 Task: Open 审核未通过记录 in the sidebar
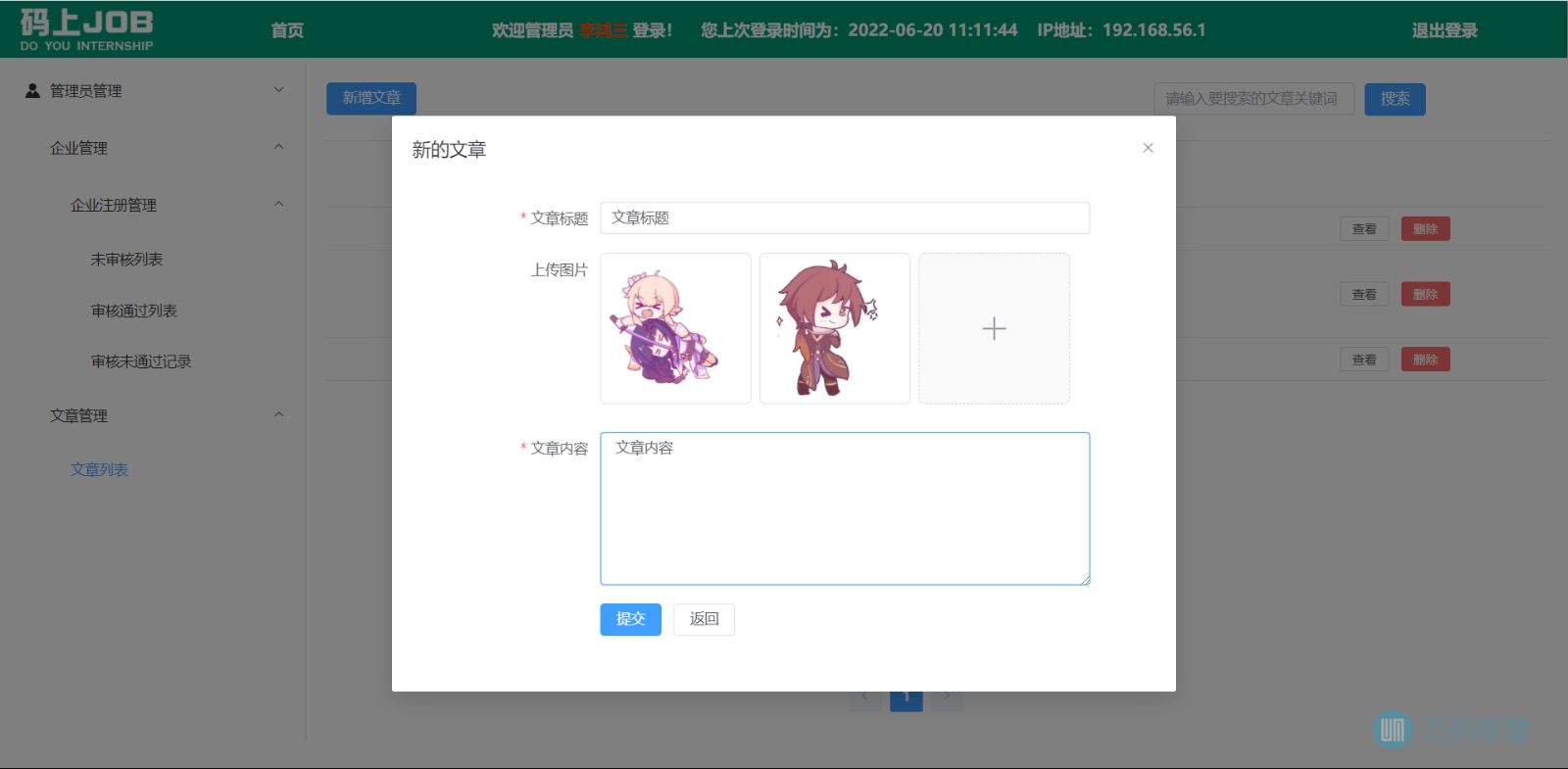coord(141,361)
